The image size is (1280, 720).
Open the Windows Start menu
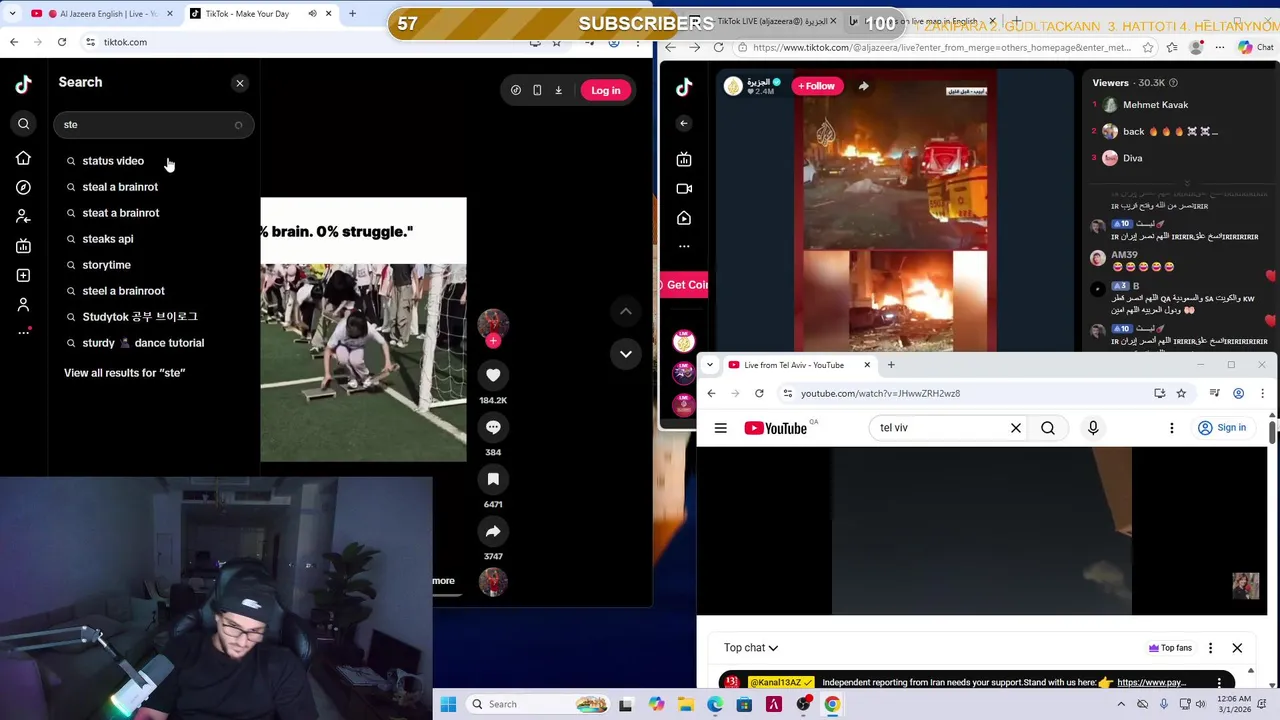click(x=448, y=704)
